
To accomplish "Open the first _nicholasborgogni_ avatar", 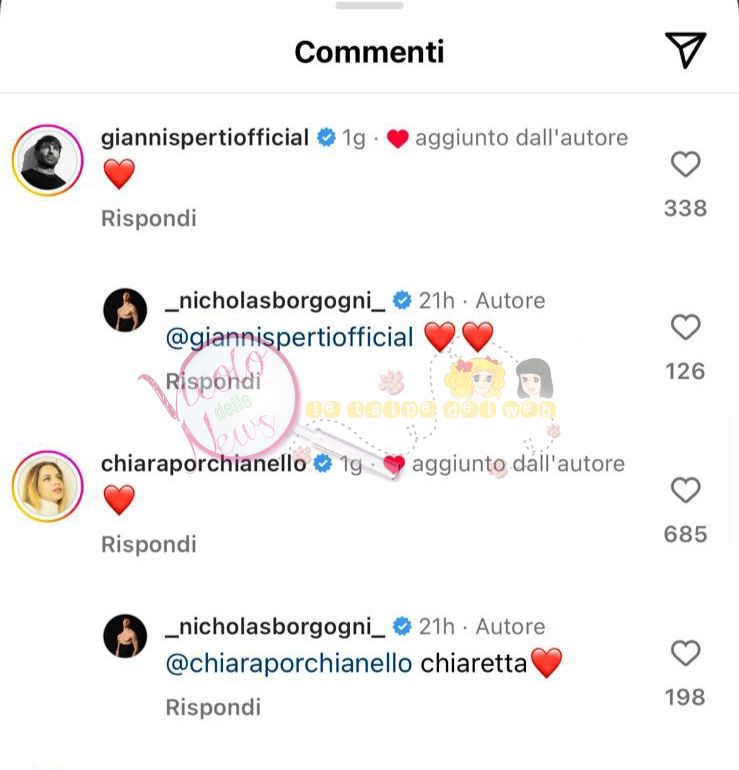I will tap(125, 310).
